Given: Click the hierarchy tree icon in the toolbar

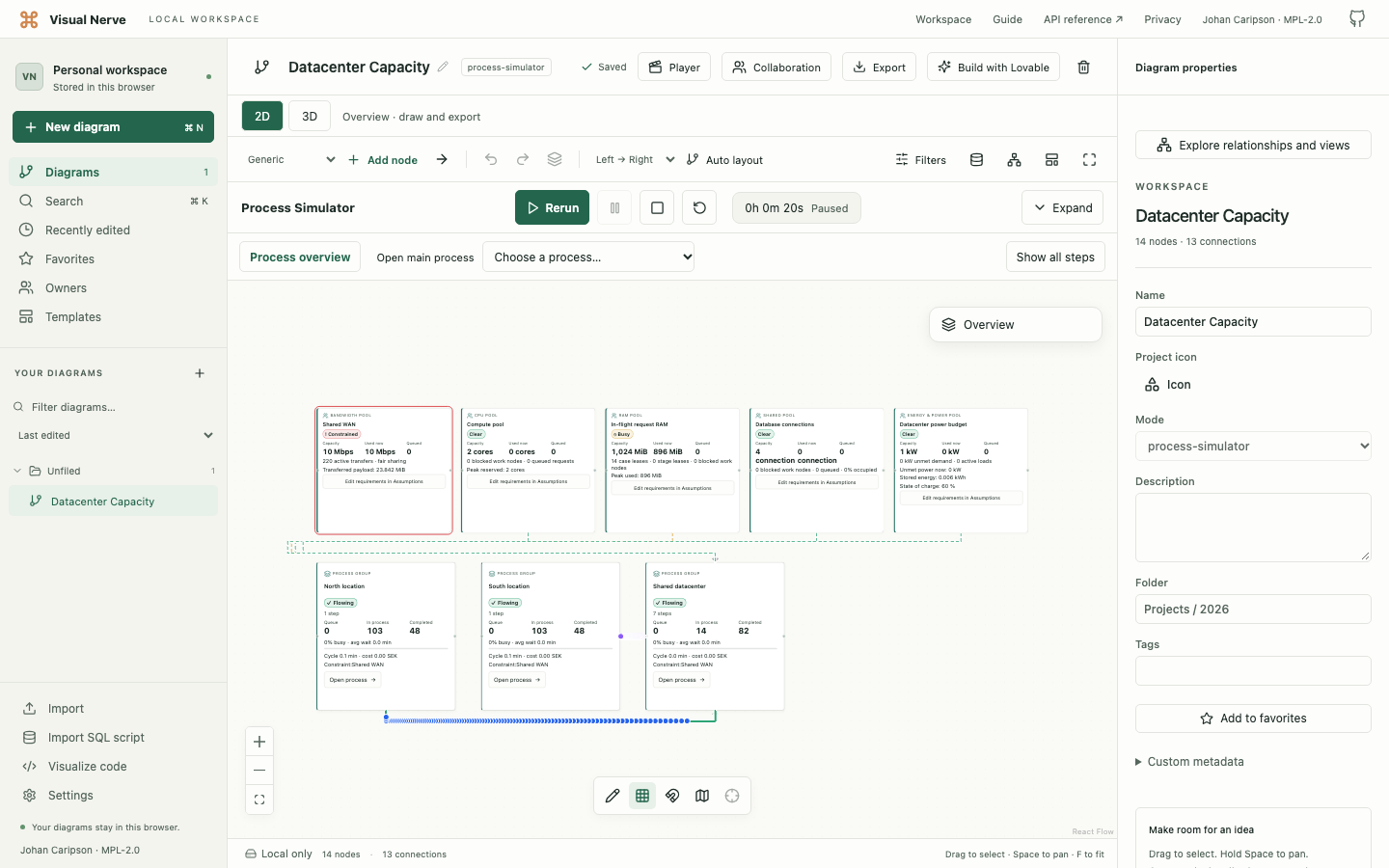Looking at the screenshot, I should coord(1014,160).
